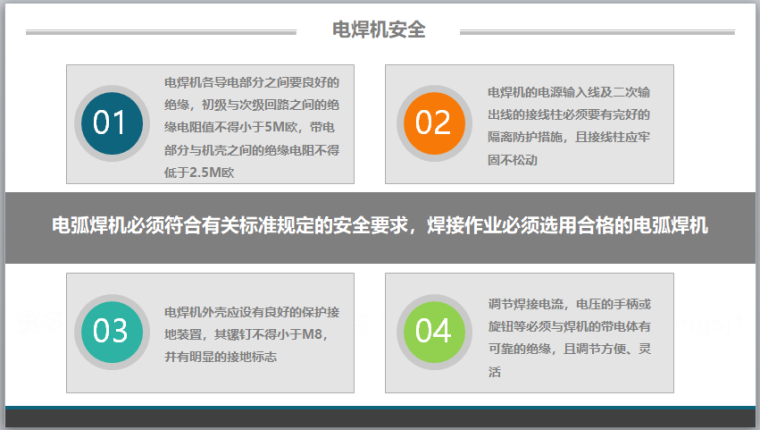760x430 pixels.
Task: Click first line "电焊机外壳应设有良好的保护接"
Action: [252, 310]
